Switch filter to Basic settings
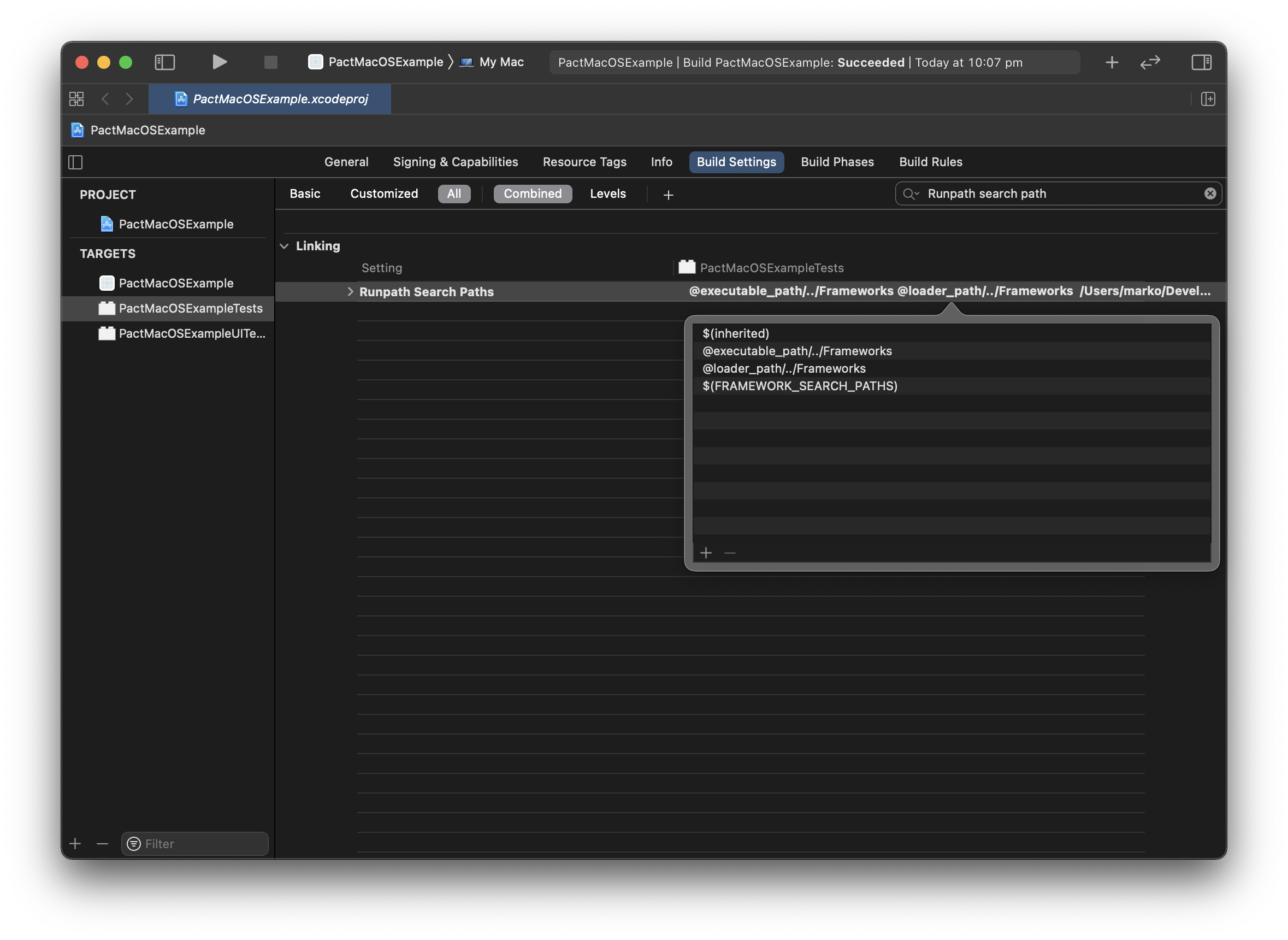The width and height of the screenshot is (1288, 940). (x=305, y=193)
